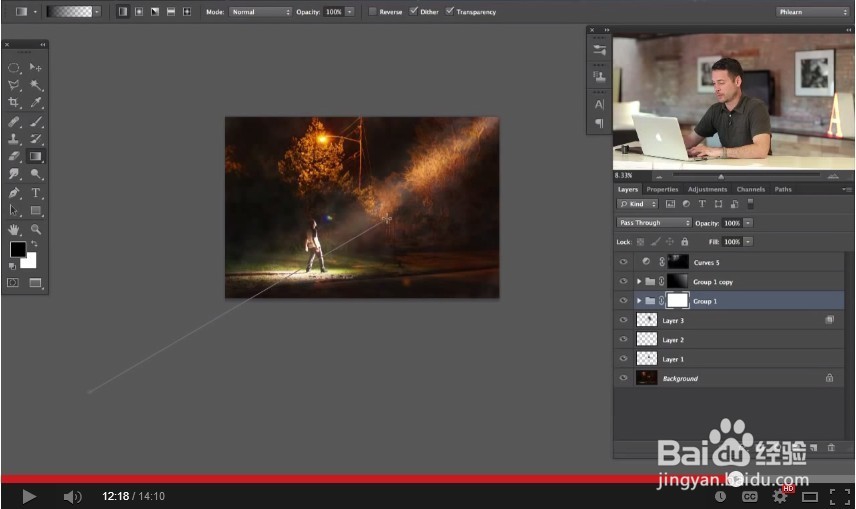The image size is (856, 509).
Task: Select the Smudge tool
Action: point(14,174)
